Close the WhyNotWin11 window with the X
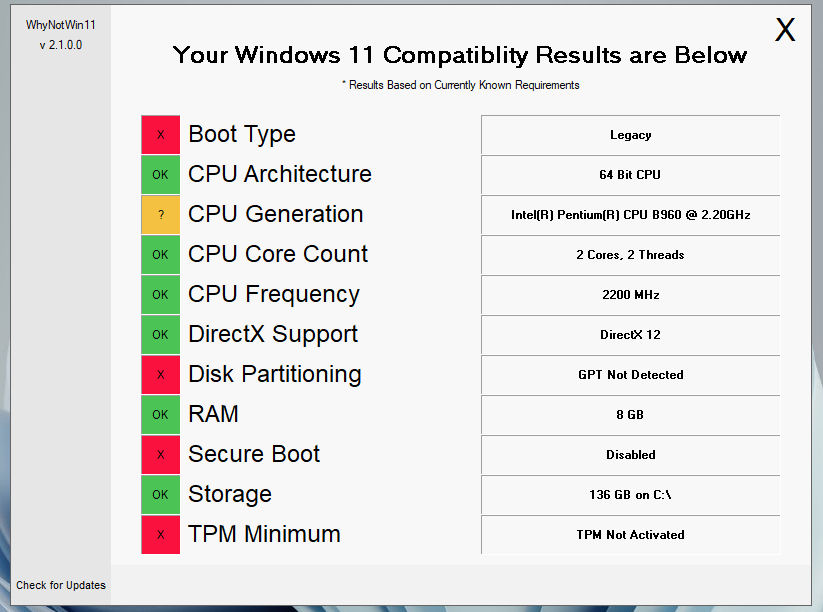Screen dimensions: 823x612 coord(785,30)
